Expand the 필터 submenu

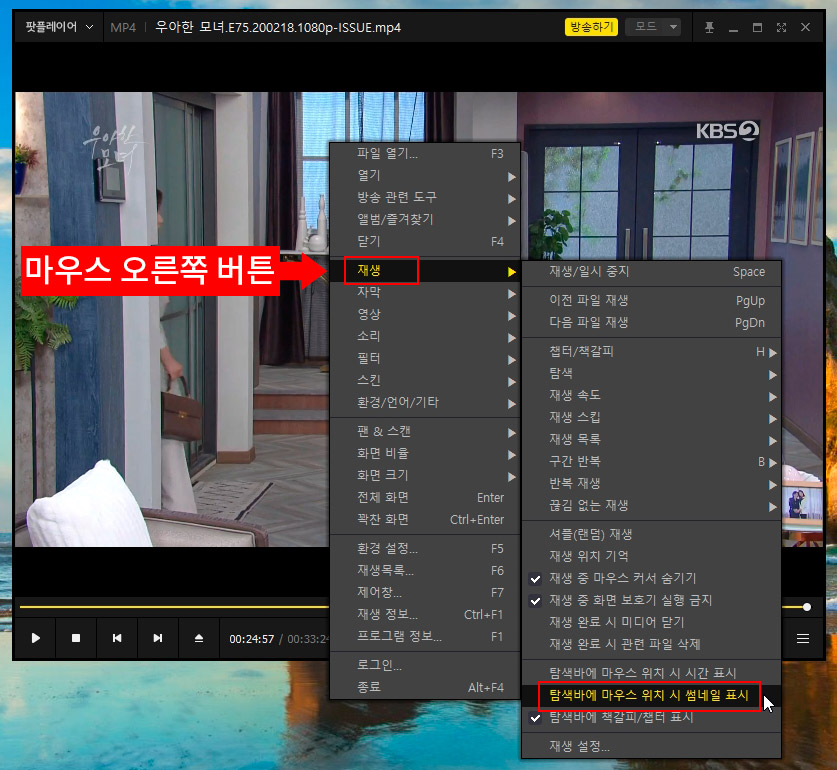click(x=425, y=358)
